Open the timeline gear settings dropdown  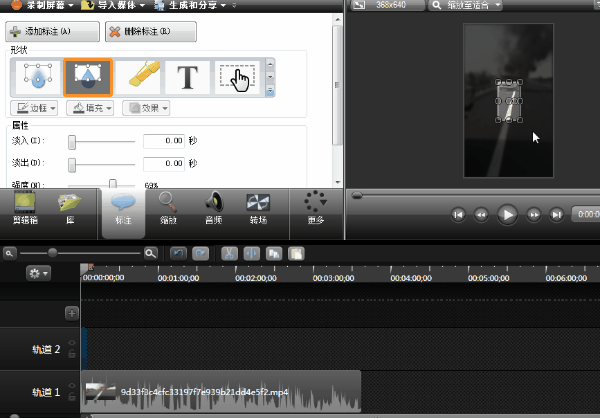point(38,273)
